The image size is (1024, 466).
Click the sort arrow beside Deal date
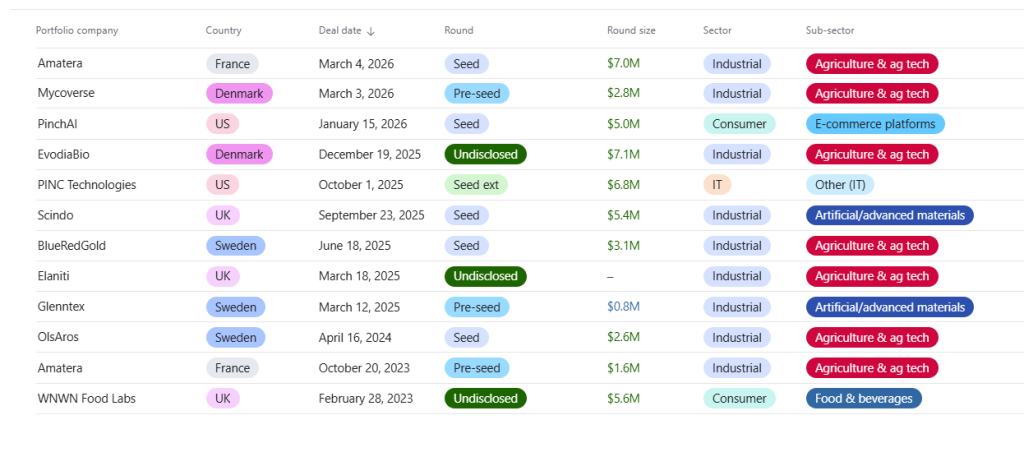coord(371,31)
